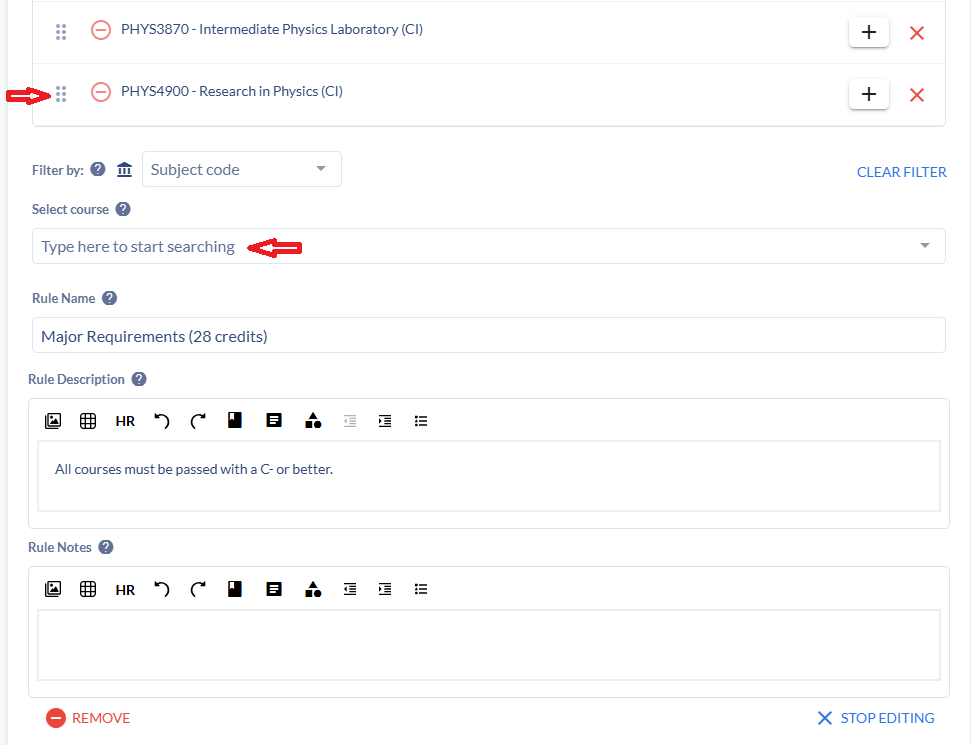Click the institution icon next to Filter by

(124, 169)
